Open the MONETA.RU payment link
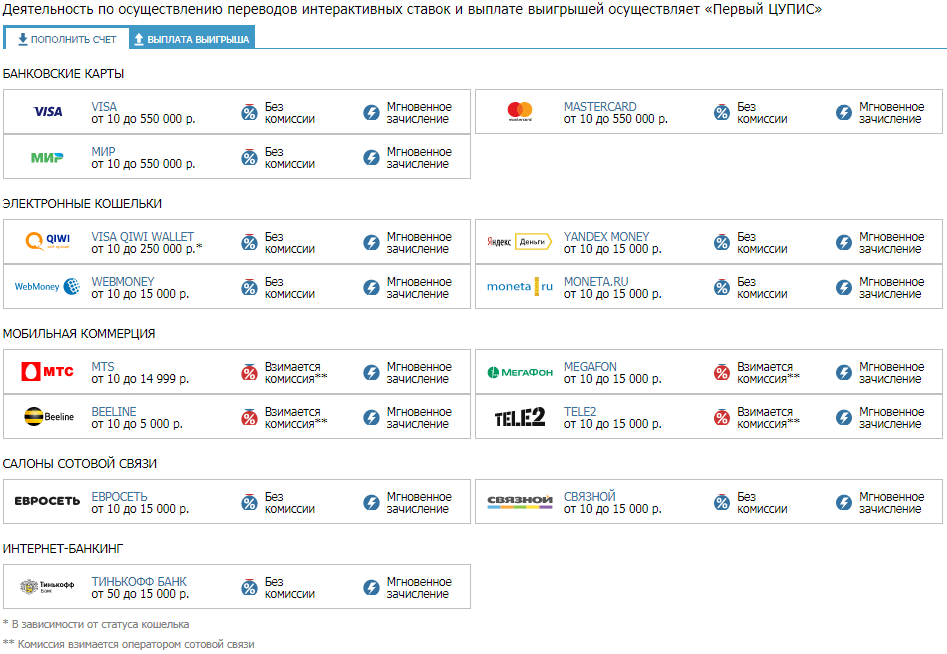The width and height of the screenshot is (947, 654). tap(596, 282)
